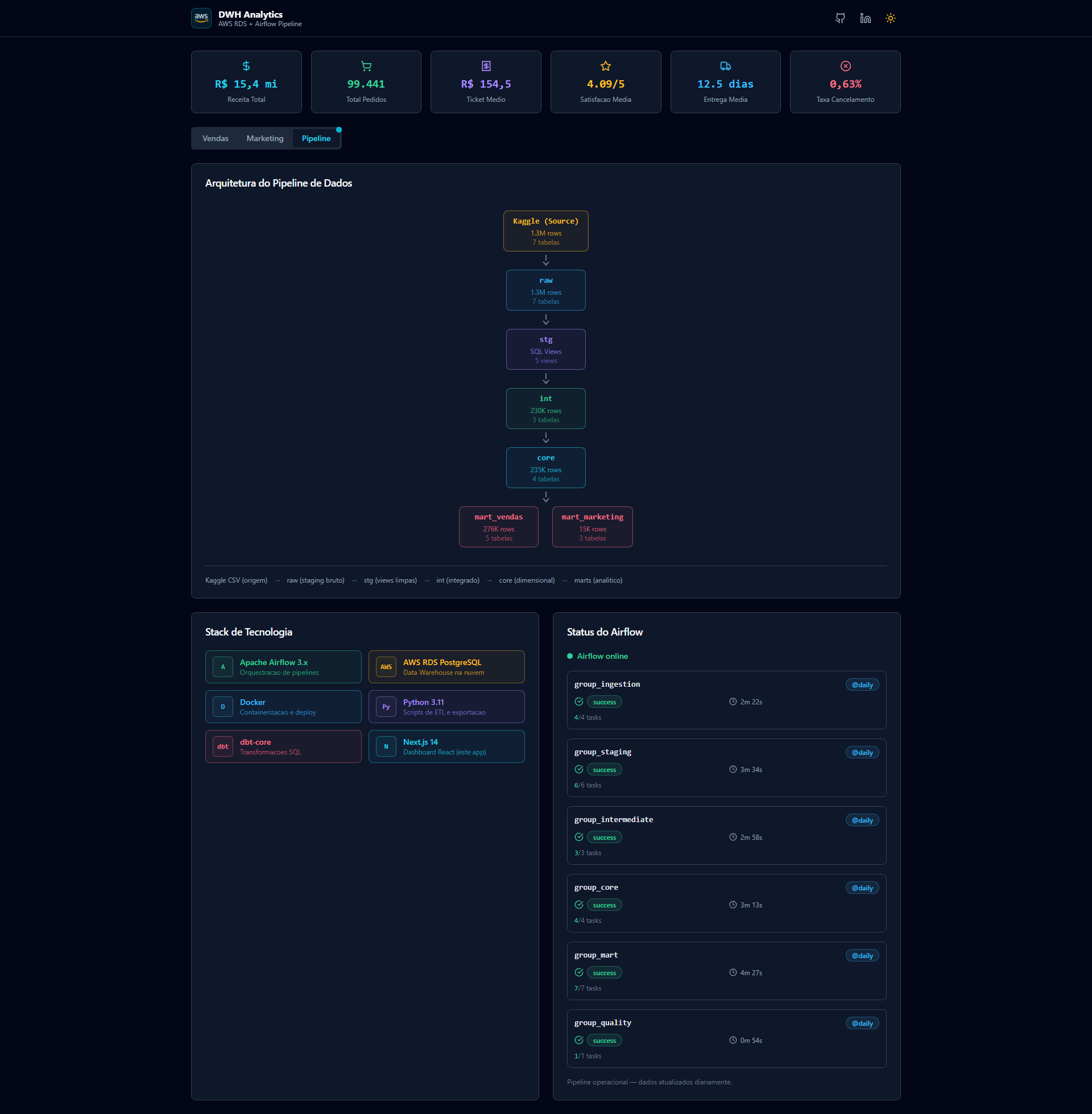Click dollar icon on Receita Total card
Viewport: 1092px width, 1114px height.
point(246,66)
